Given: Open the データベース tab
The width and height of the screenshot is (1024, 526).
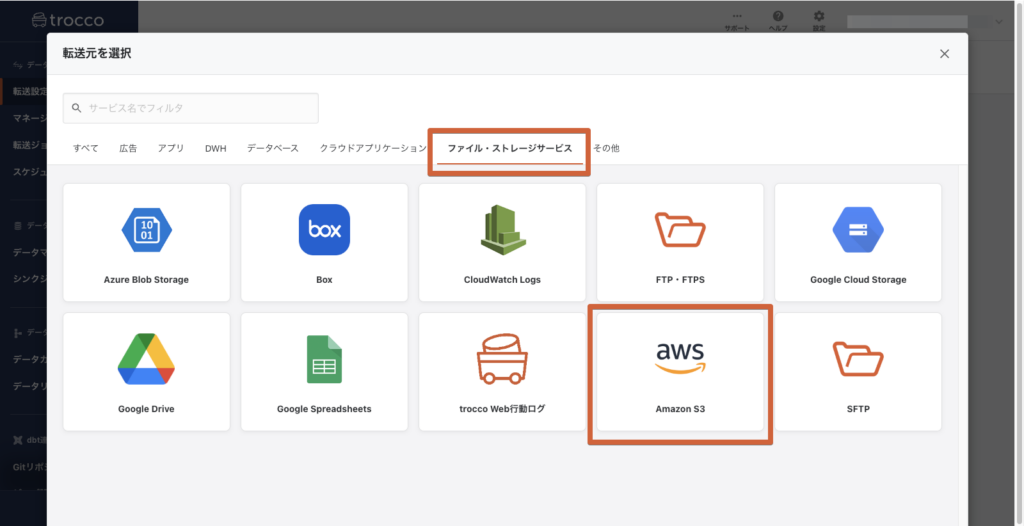Looking at the screenshot, I should 272,148.
